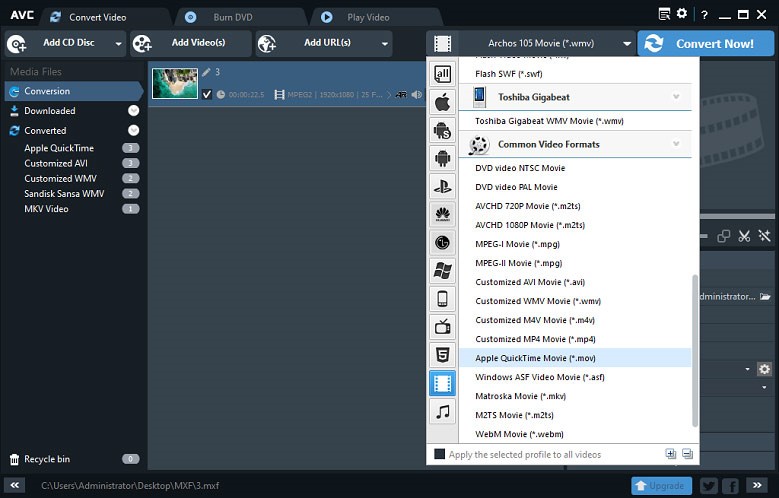Click the Convert Now! button

click(705, 43)
